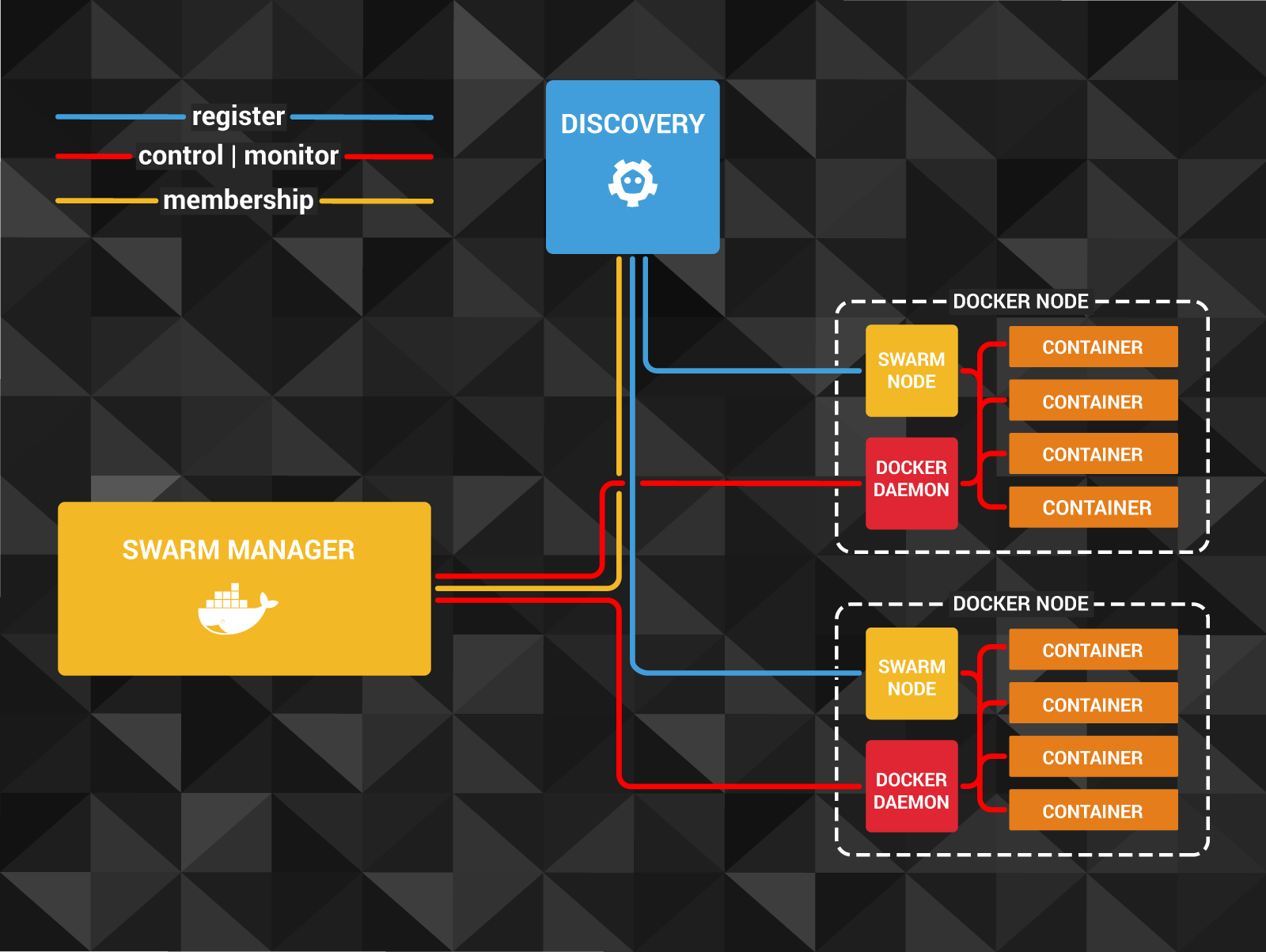This screenshot has width=1266, height=952.
Task: Click the blue register legend line
Action: (x=119, y=117)
